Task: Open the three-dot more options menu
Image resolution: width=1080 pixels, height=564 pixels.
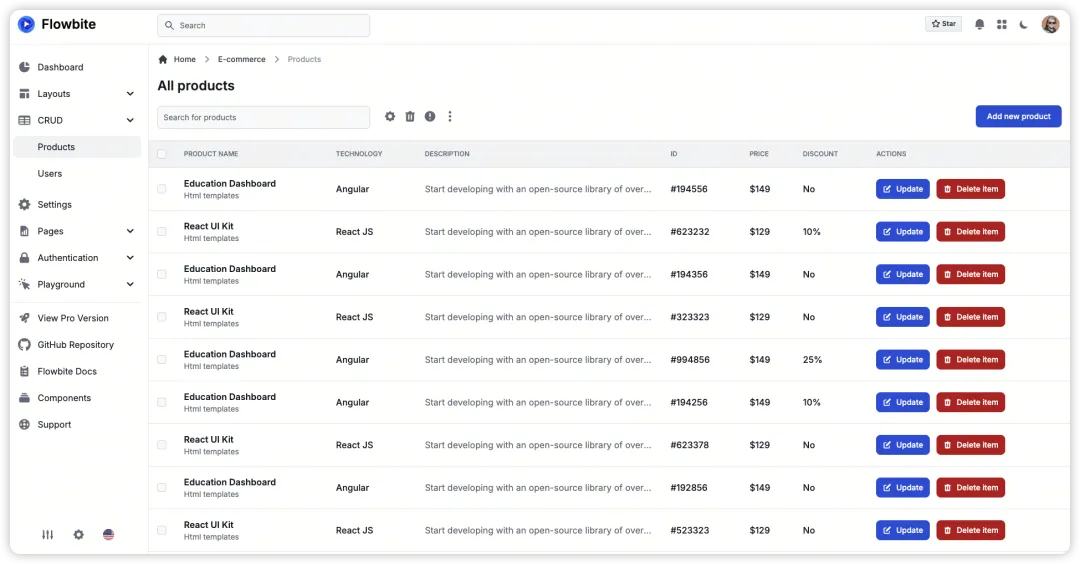Action: 450,117
